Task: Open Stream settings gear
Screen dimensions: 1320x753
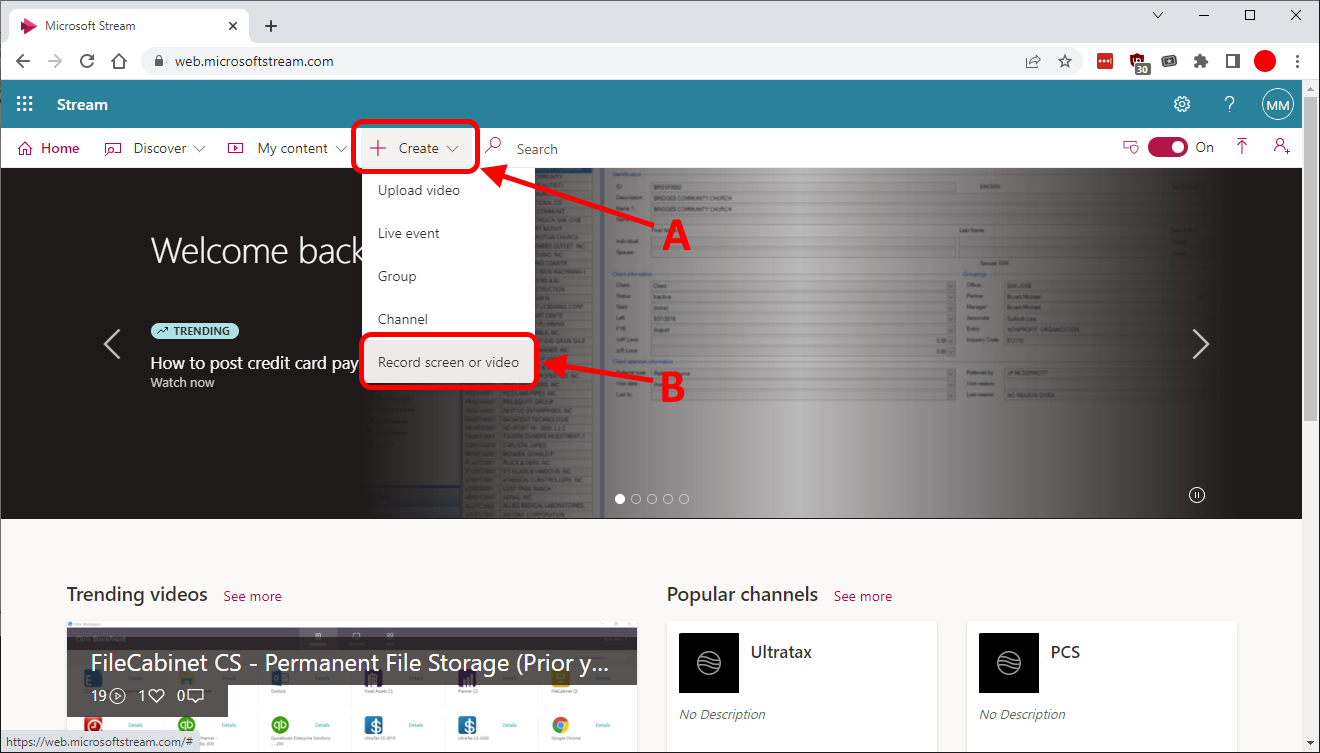Action: pos(1182,104)
